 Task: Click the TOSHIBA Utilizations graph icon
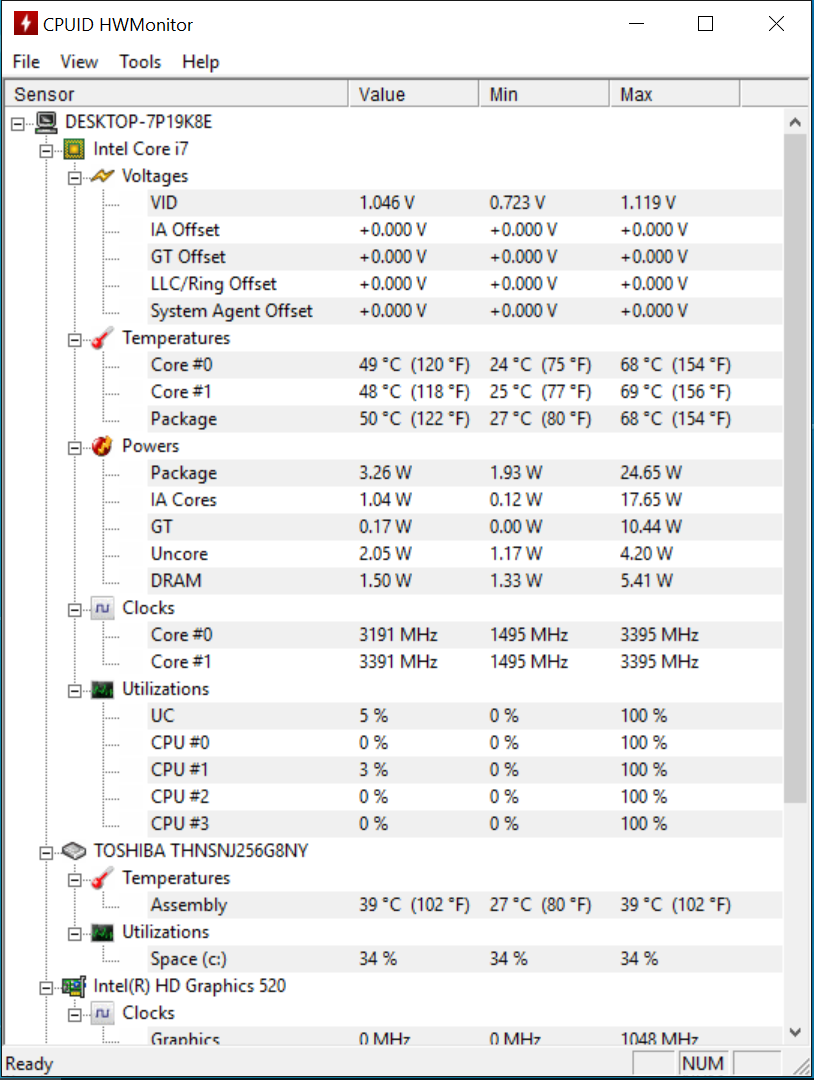tap(103, 933)
